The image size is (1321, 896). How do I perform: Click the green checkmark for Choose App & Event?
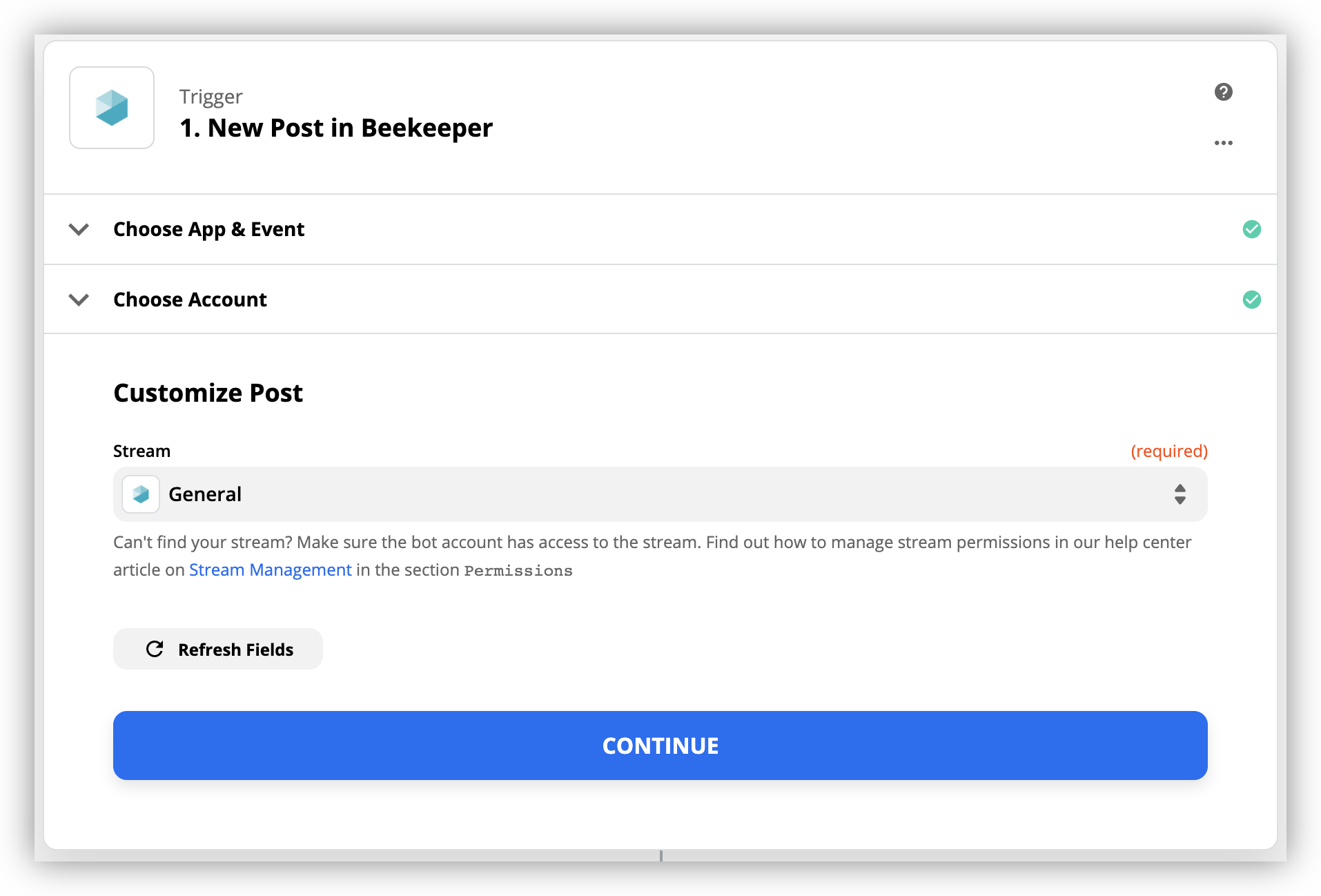click(1251, 229)
